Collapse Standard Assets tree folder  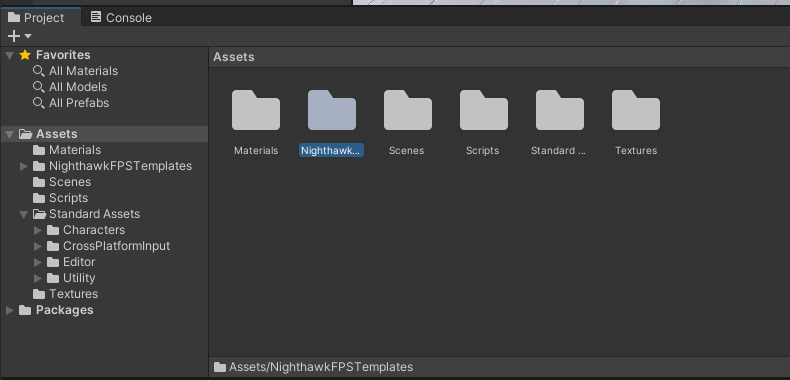tap(23, 215)
